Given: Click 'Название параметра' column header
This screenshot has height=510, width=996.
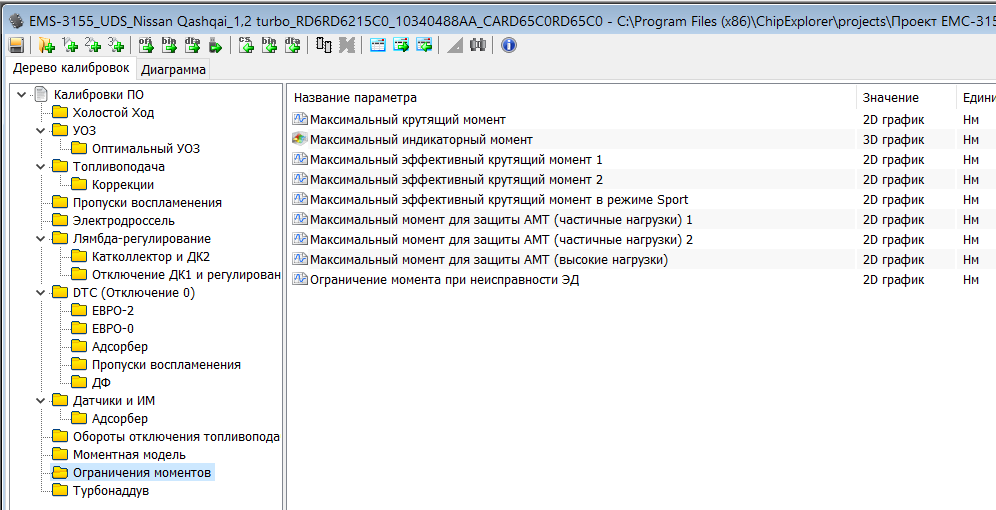Looking at the screenshot, I should pyautogui.click(x=355, y=98).
